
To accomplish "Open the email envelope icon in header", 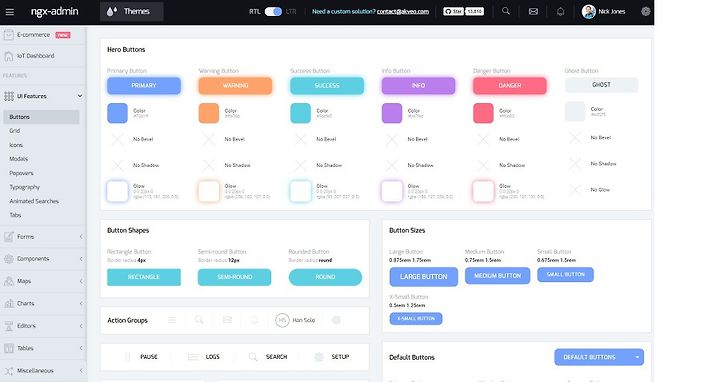I will click(533, 11).
